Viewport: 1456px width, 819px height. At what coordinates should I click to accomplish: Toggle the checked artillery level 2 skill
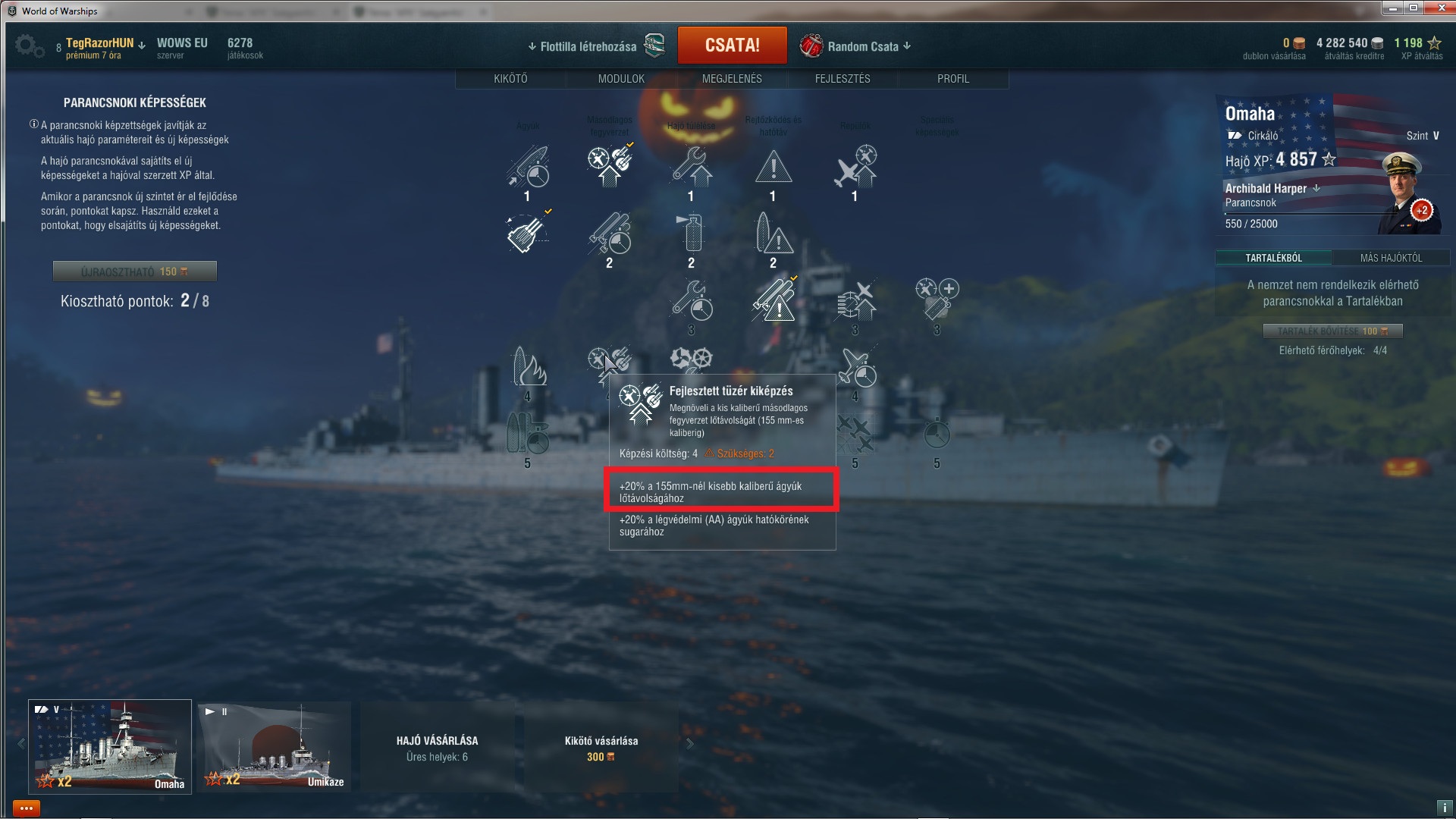coord(528,231)
